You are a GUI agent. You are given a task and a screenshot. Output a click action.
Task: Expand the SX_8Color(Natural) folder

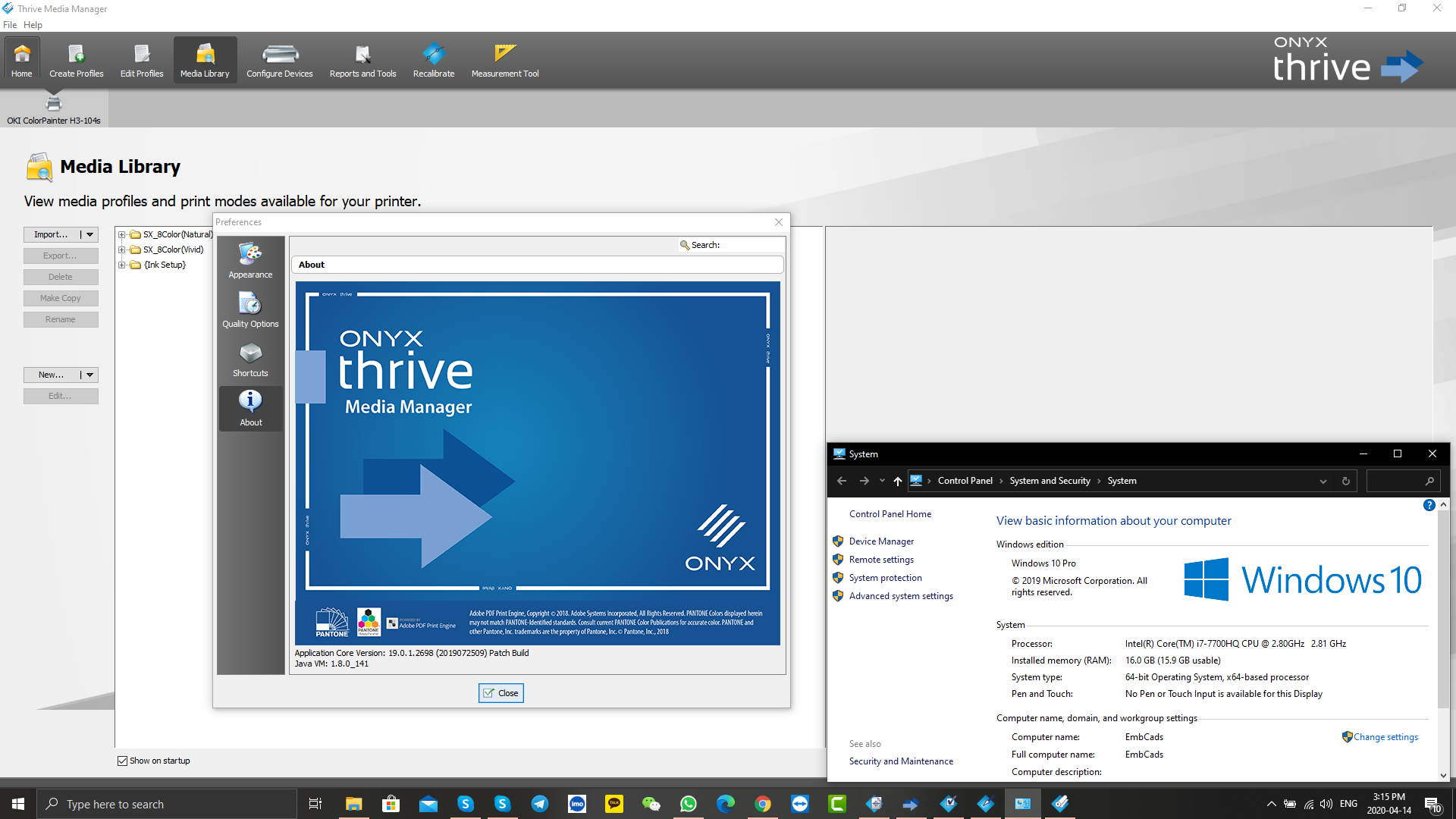tap(124, 234)
